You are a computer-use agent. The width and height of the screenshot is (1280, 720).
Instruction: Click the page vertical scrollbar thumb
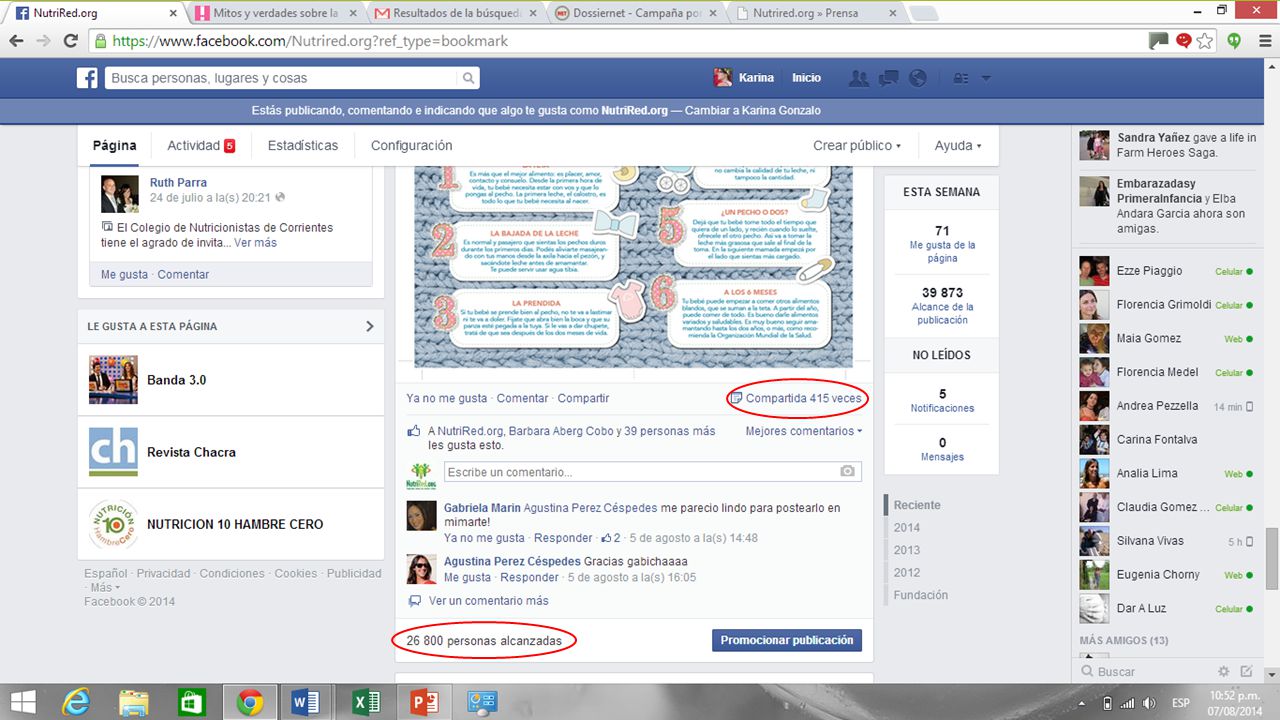pyautogui.click(x=1273, y=560)
